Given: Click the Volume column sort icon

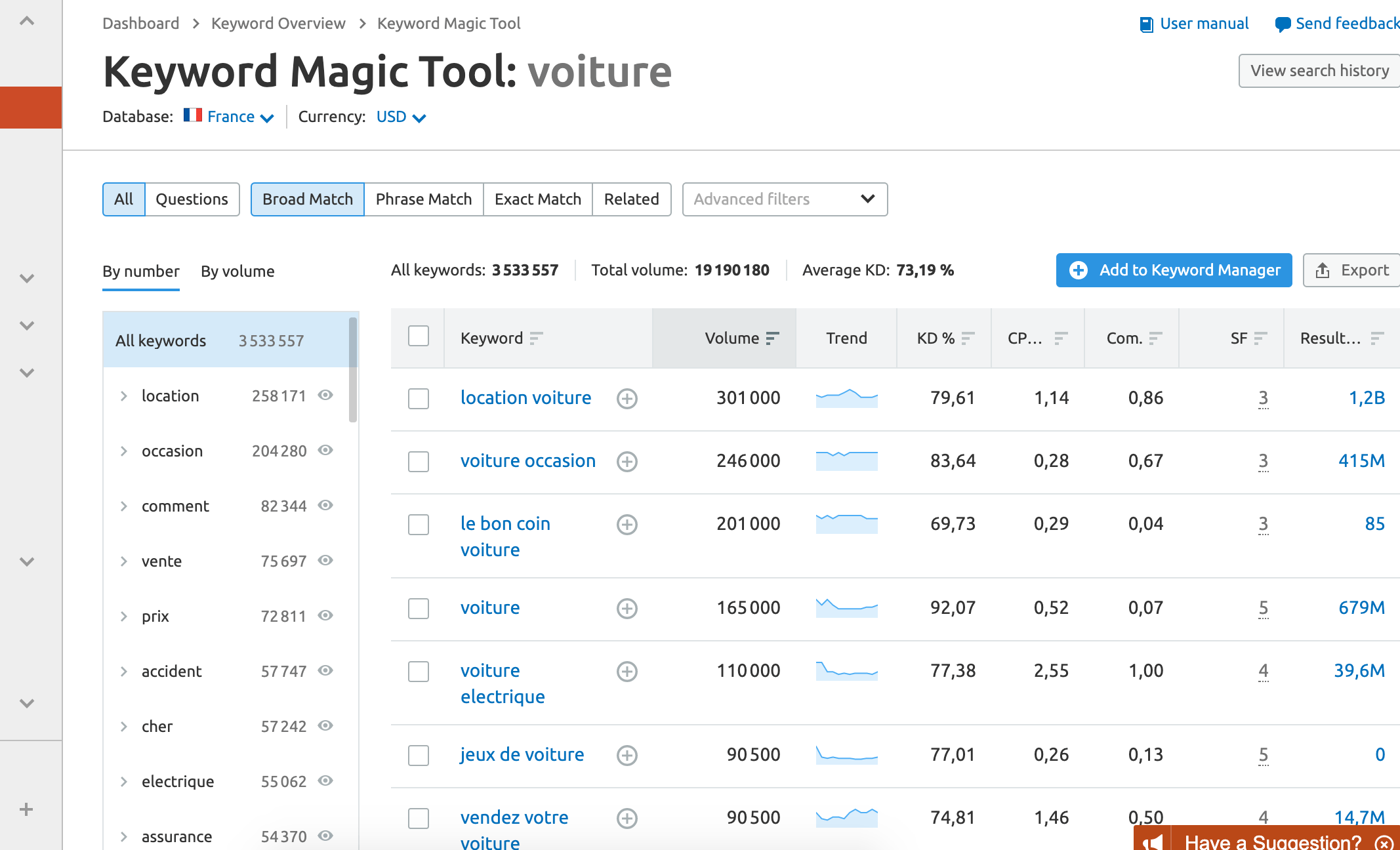Looking at the screenshot, I should pos(772,338).
